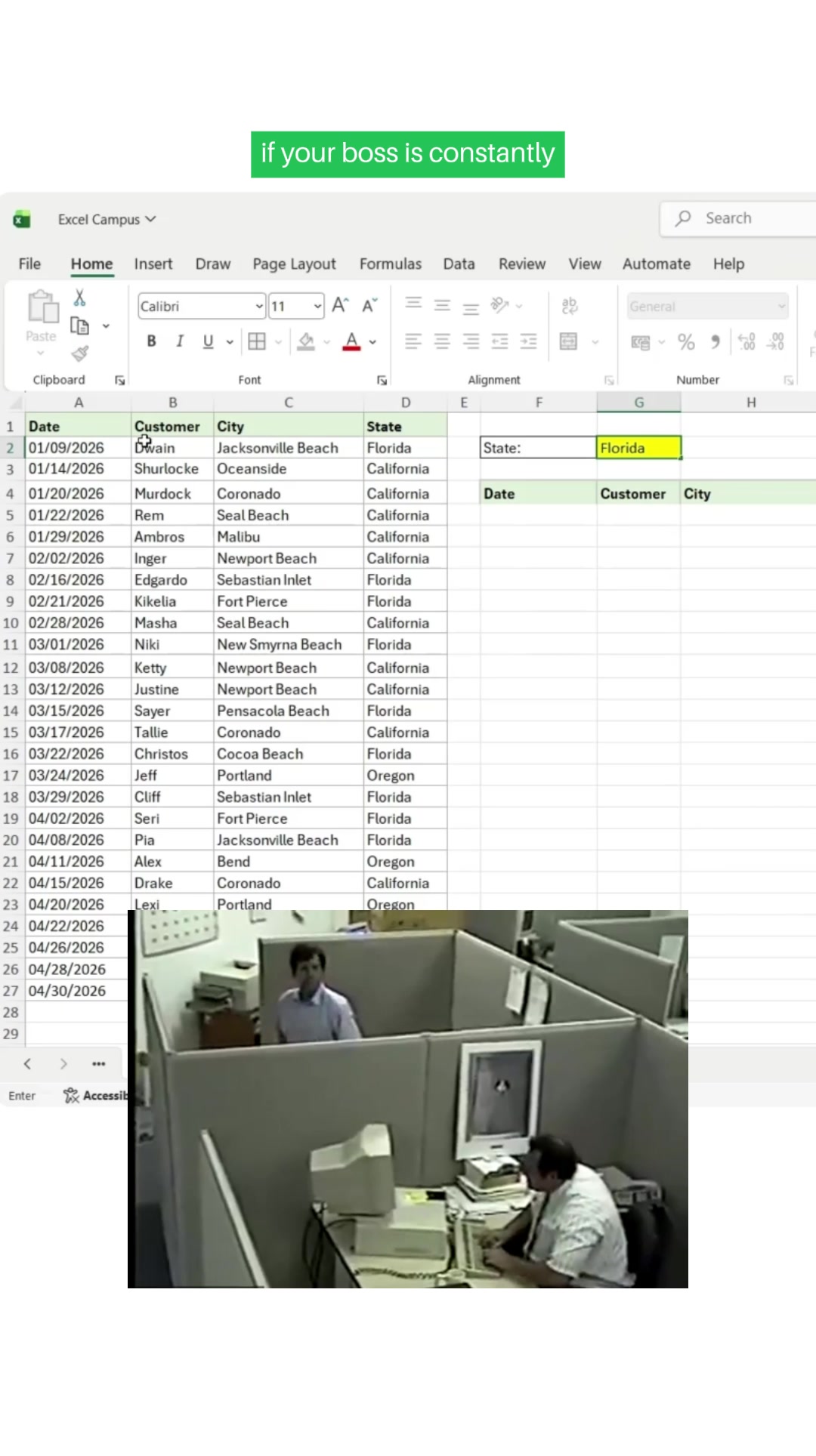
Task: Click Comma Style icon
Action: (x=716, y=341)
